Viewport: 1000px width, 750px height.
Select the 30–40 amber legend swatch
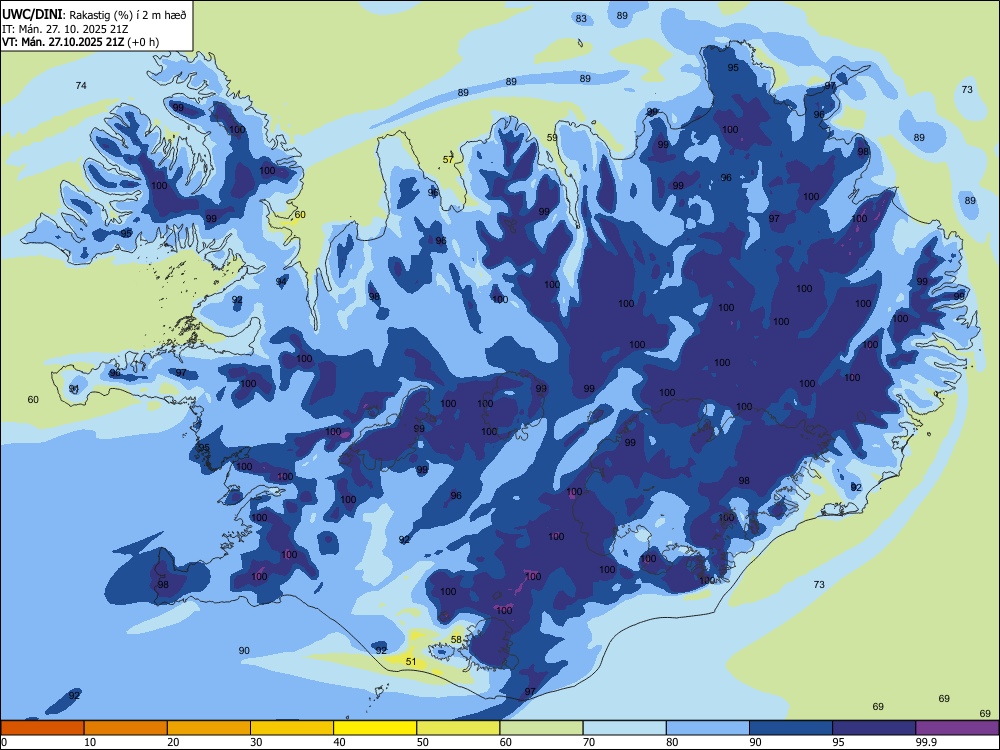(292, 728)
